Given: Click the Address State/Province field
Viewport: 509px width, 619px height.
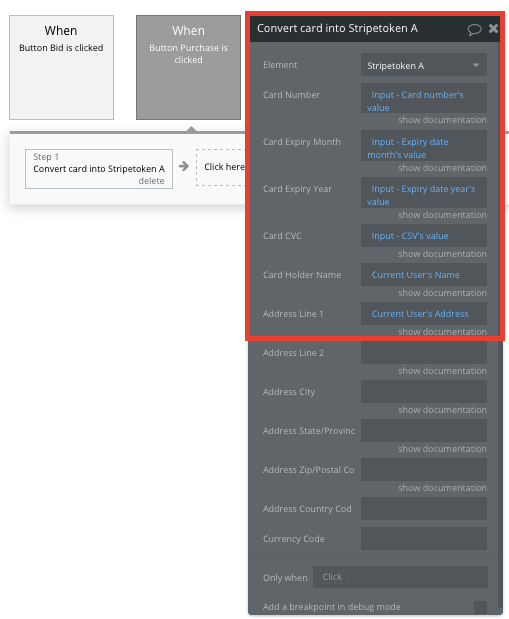Looking at the screenshot, I should tap(424, 431).
